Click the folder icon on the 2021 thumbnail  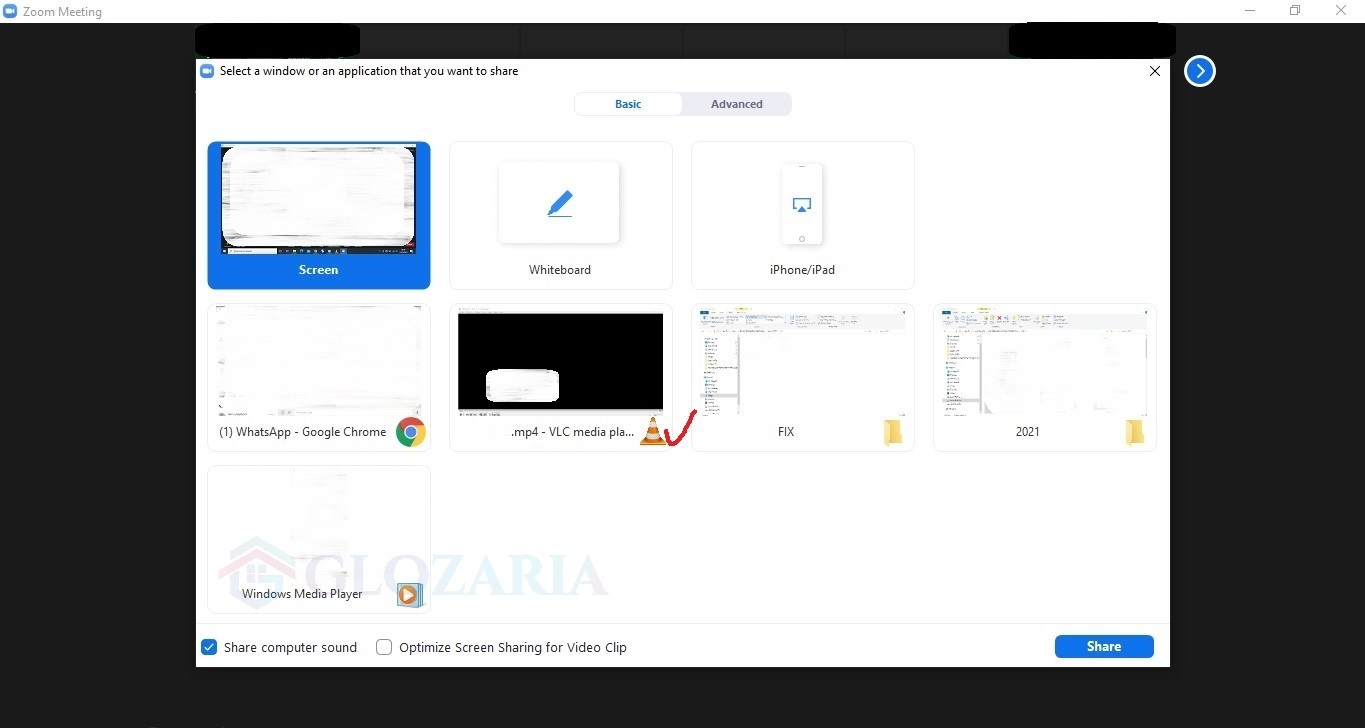point(1135,432)
